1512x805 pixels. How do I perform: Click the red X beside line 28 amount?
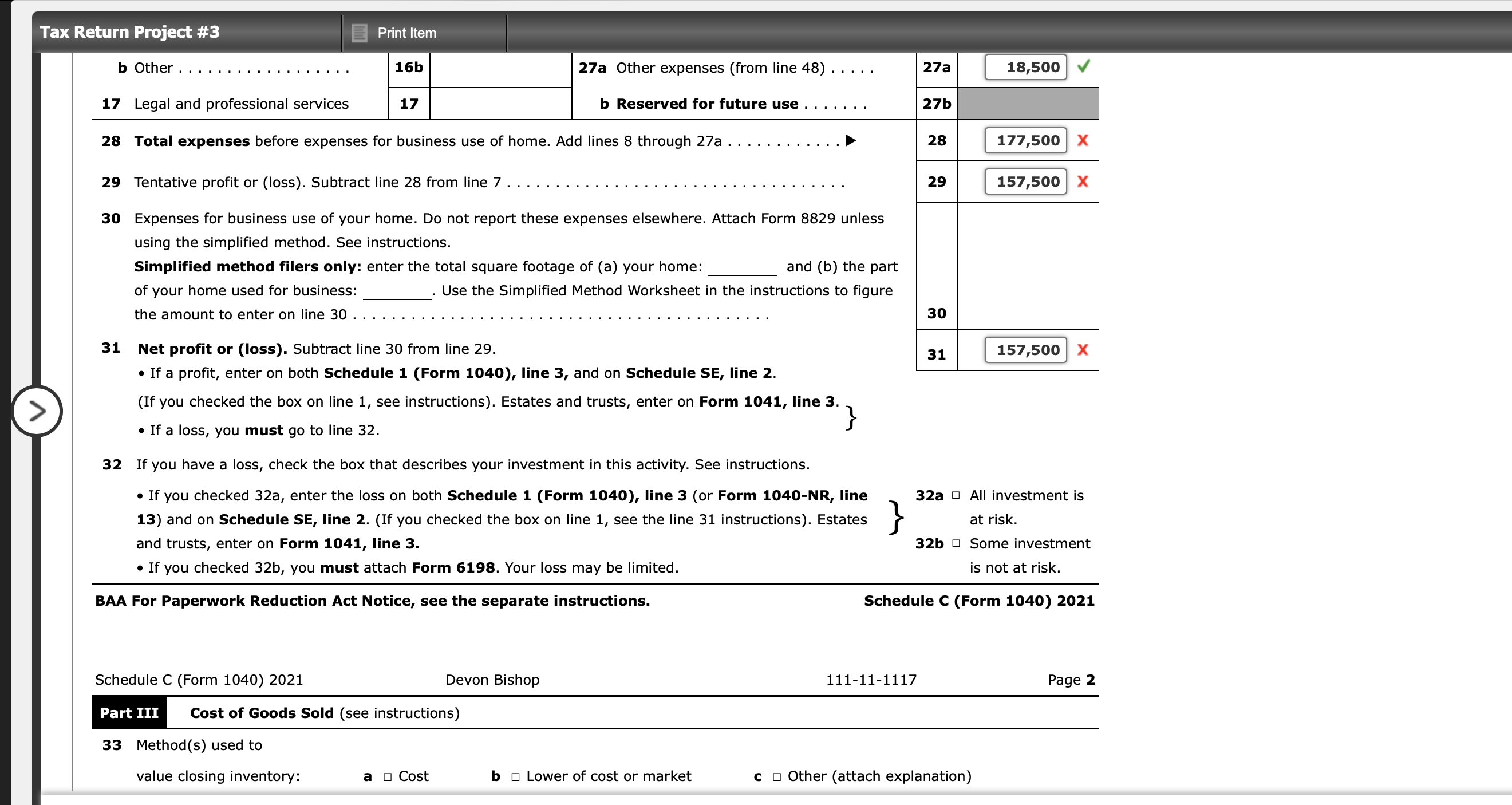pyautogui.click(x=1084, y=140)
